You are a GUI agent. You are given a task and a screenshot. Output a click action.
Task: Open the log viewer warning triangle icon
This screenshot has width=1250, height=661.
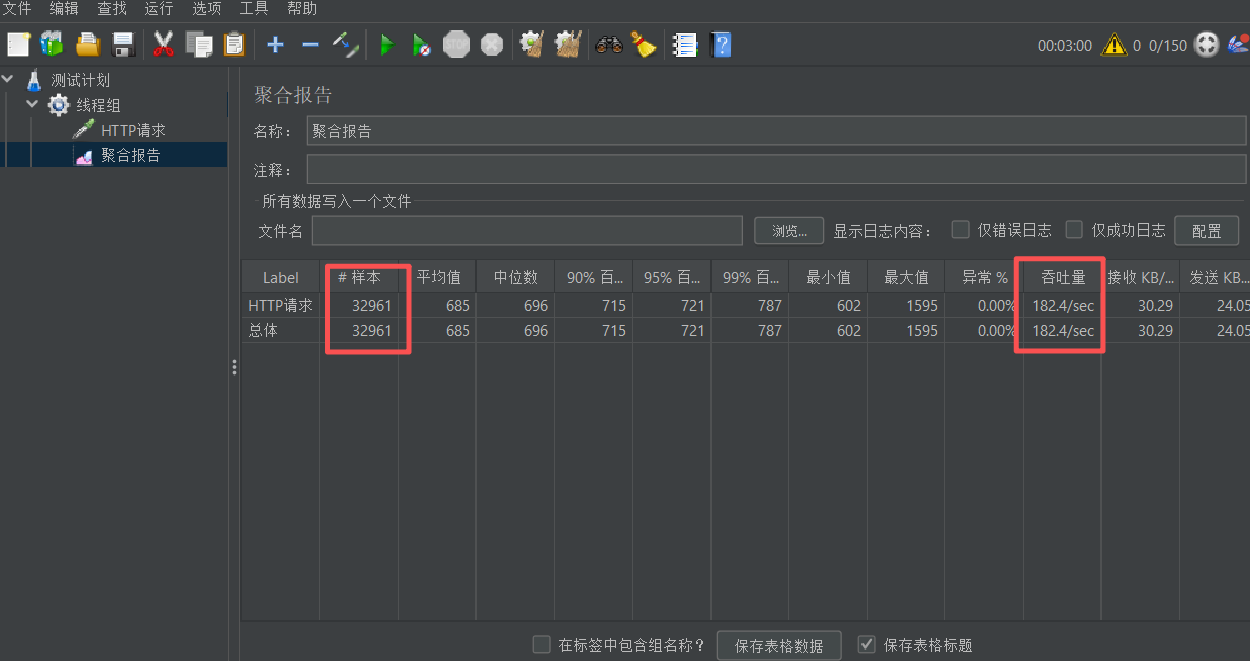1113,44
